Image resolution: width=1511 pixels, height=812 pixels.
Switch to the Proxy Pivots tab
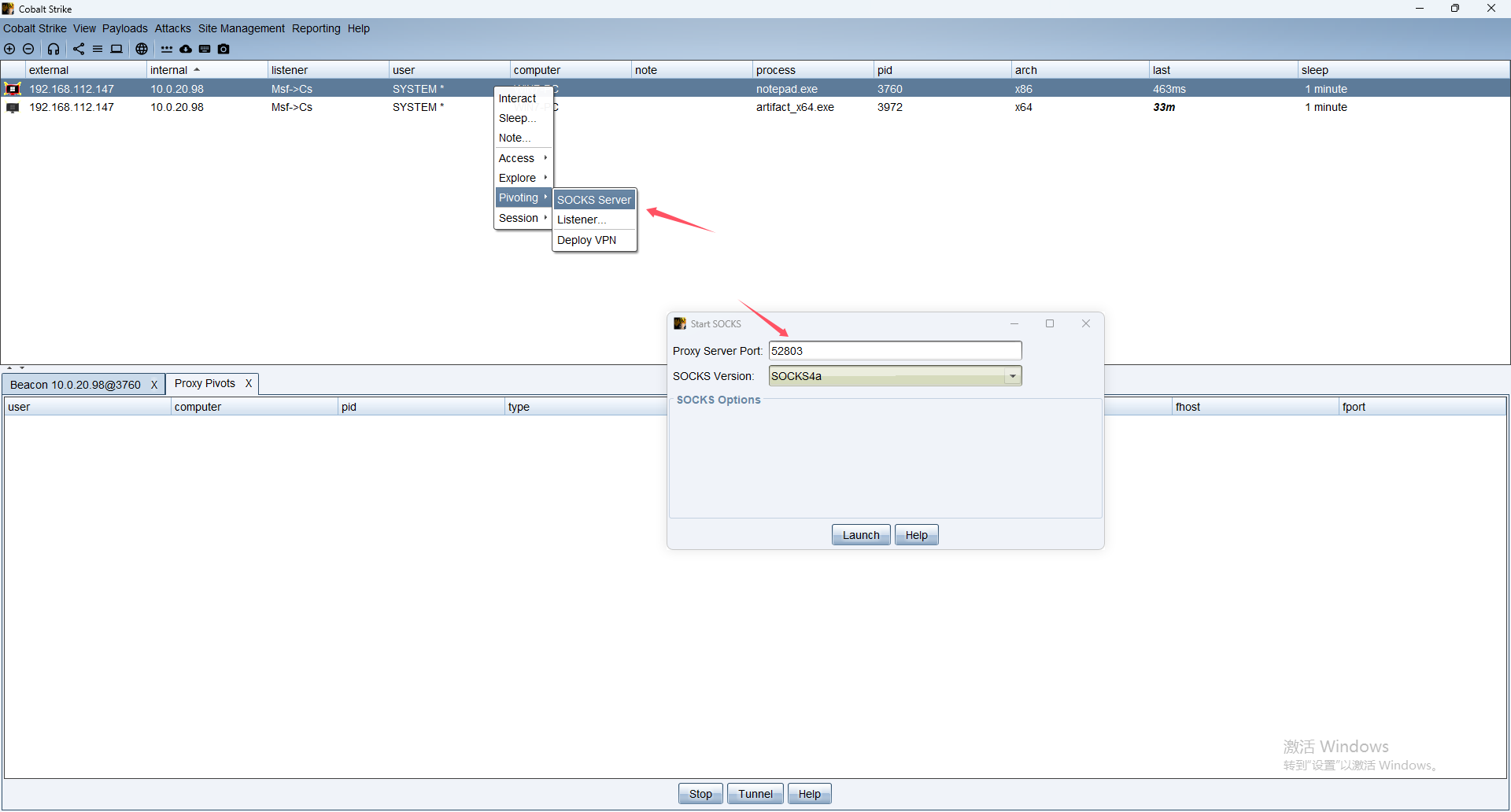pyautogui.click(x=205, y=383)
